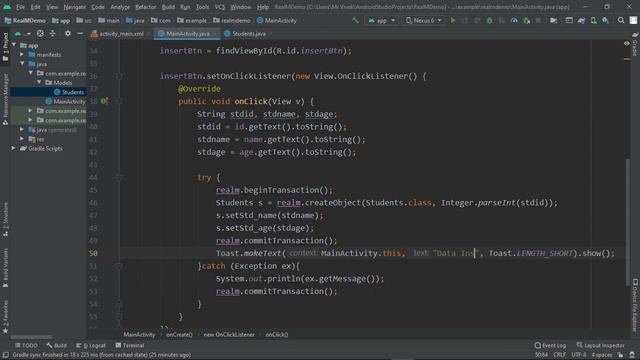
Task: Open the Profile app gauge icon
Action: coord(514,20)
